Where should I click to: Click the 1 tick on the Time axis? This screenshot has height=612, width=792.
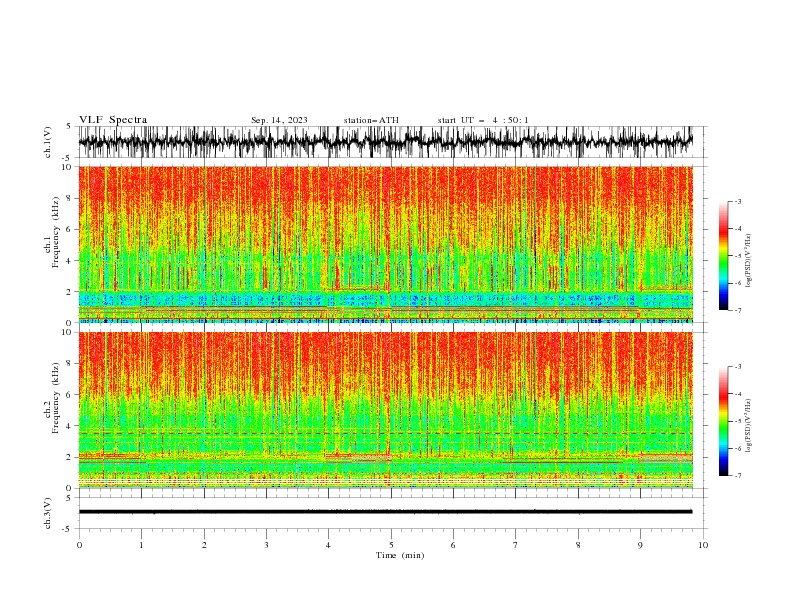coord(141,545)
